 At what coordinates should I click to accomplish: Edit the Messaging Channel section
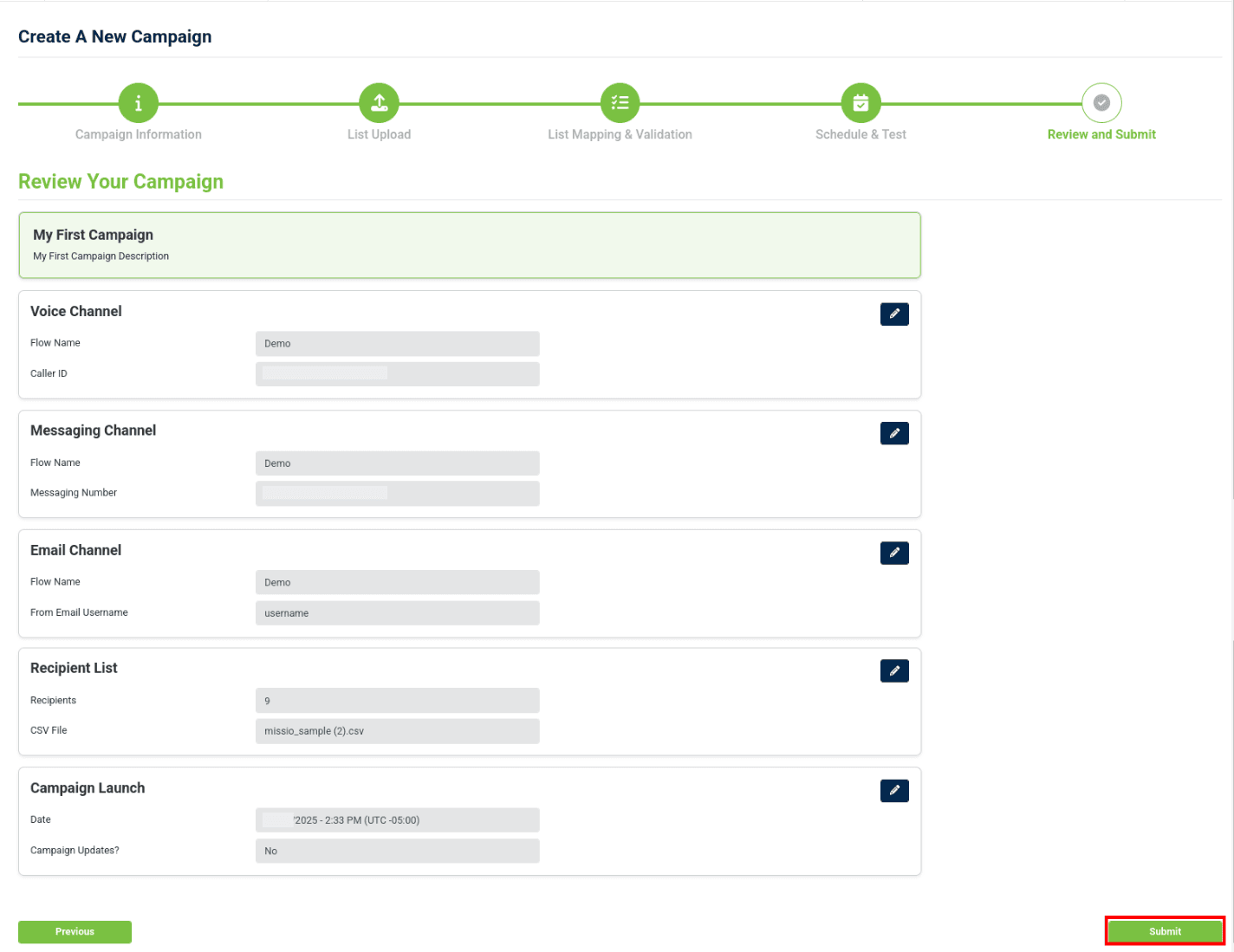pos(894,433)
